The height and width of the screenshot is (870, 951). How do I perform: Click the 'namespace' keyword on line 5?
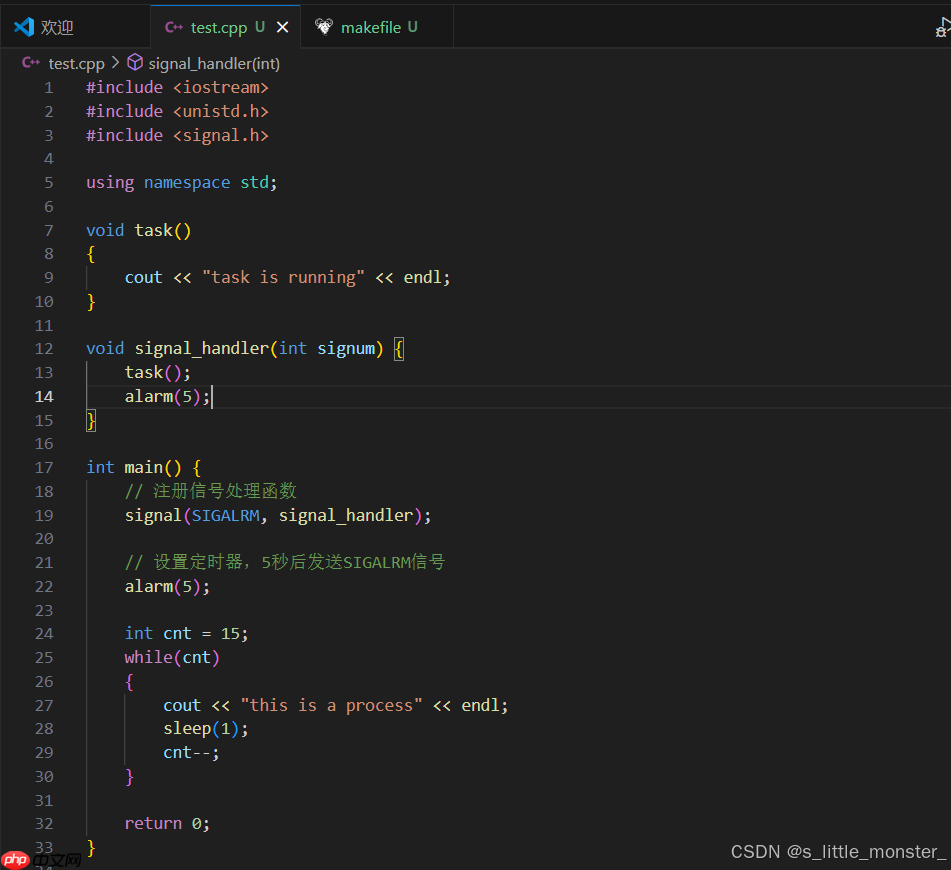pyautogui.click(x=187, y=183)
